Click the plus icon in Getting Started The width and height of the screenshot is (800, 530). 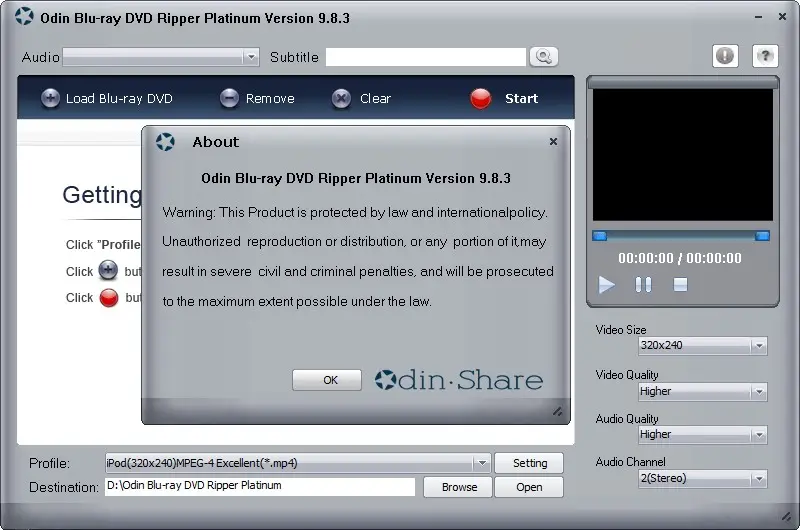pos(108,270)
